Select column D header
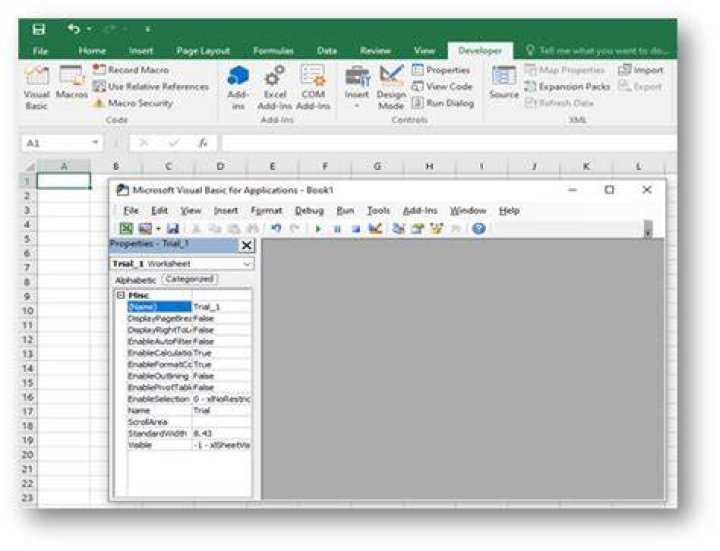Image resolution: width=720 pixels, height=551 pixels. coord(220,166)
